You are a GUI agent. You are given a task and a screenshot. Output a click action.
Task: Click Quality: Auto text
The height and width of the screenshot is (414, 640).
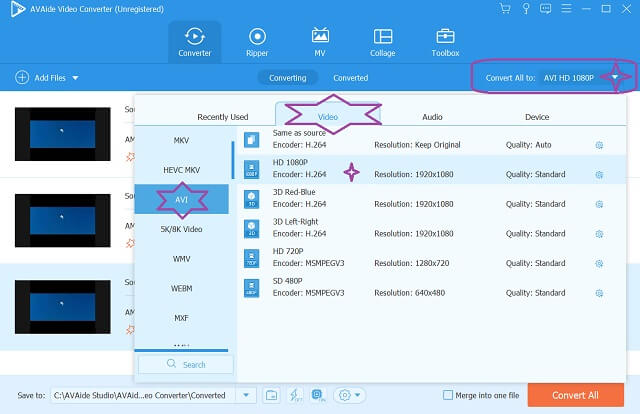[529, 145]
